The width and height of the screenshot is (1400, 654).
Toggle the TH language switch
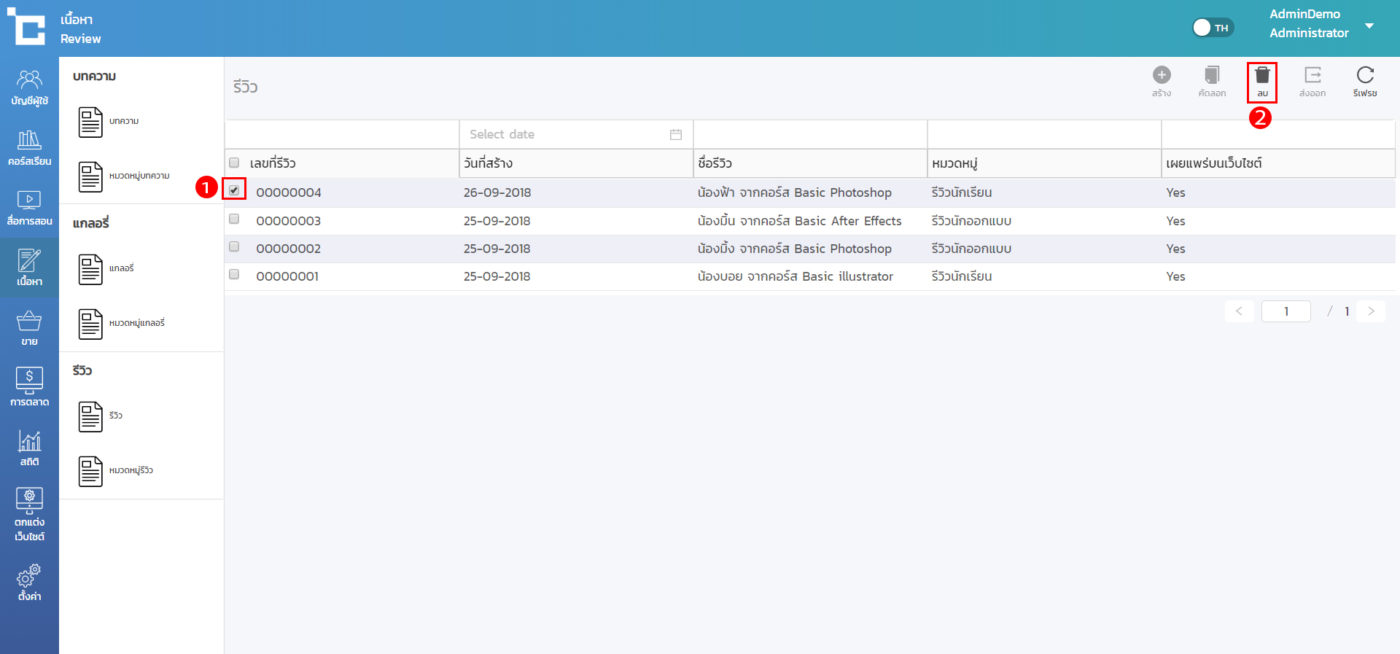(1213, 28)
